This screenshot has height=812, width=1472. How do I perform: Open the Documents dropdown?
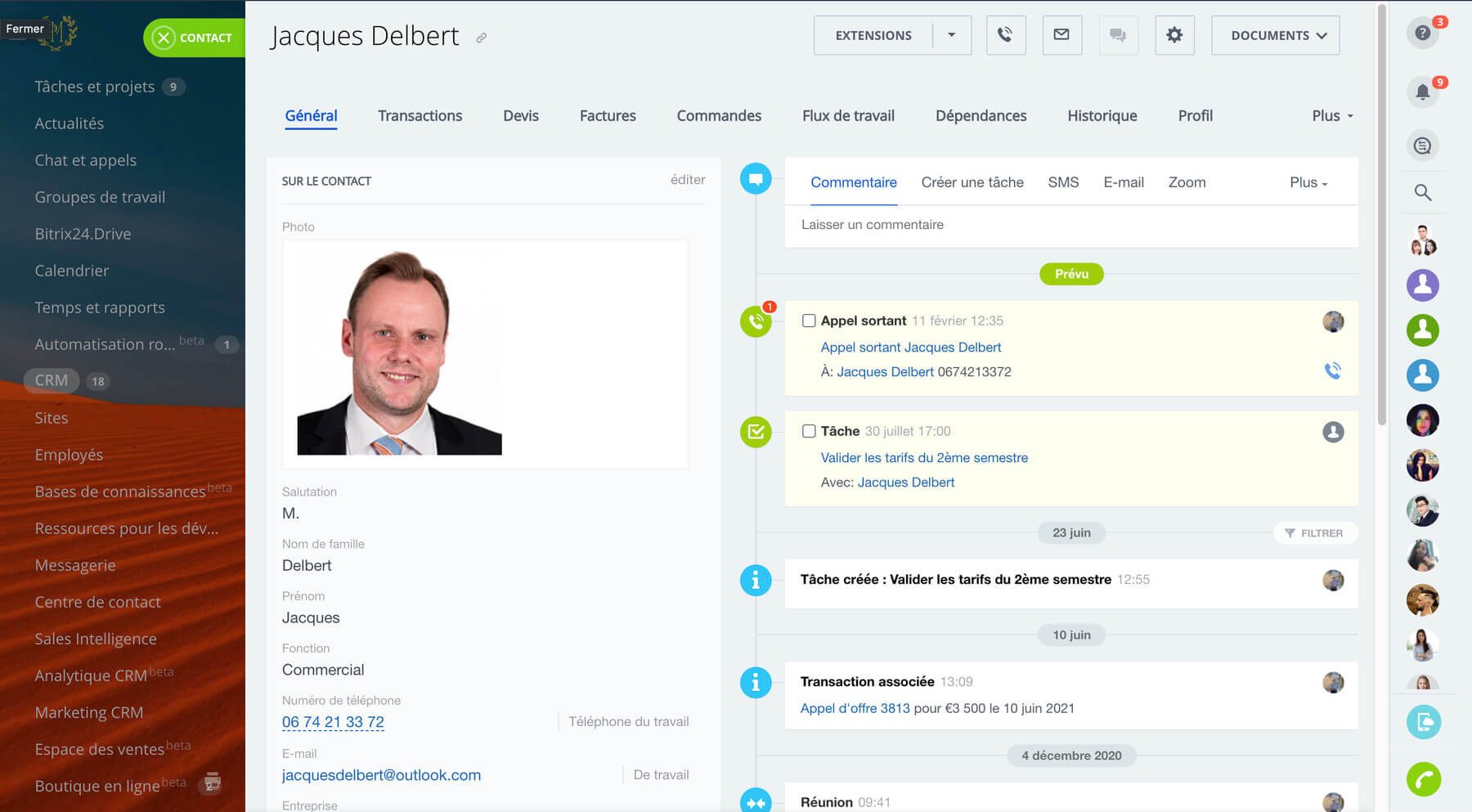click(1275, 35)
